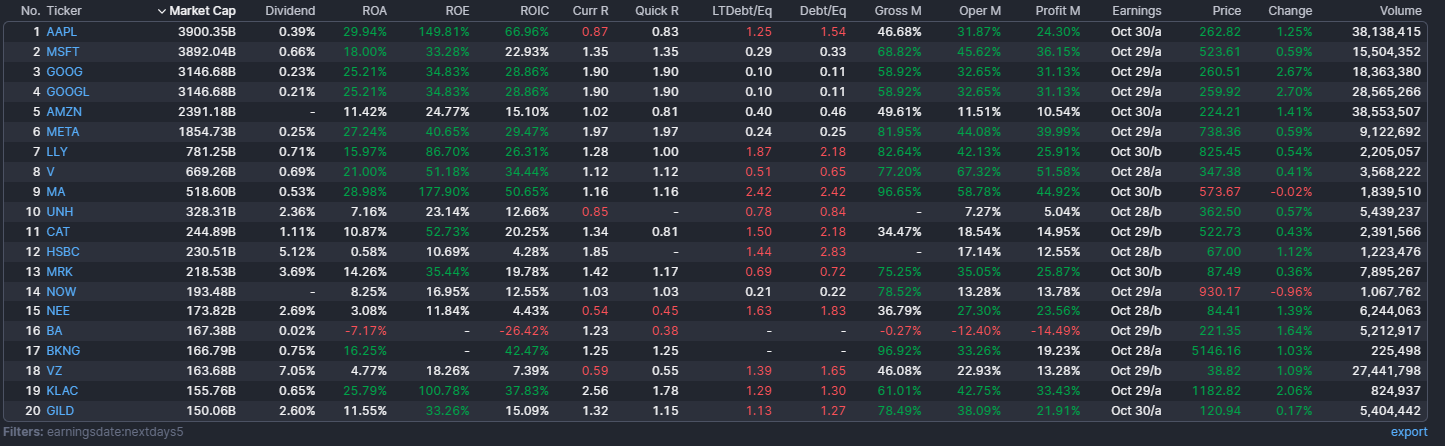Open the AAPL ticker link
Image resolution: width=1445 pixels, height=446 pixels.
point(61,32)
